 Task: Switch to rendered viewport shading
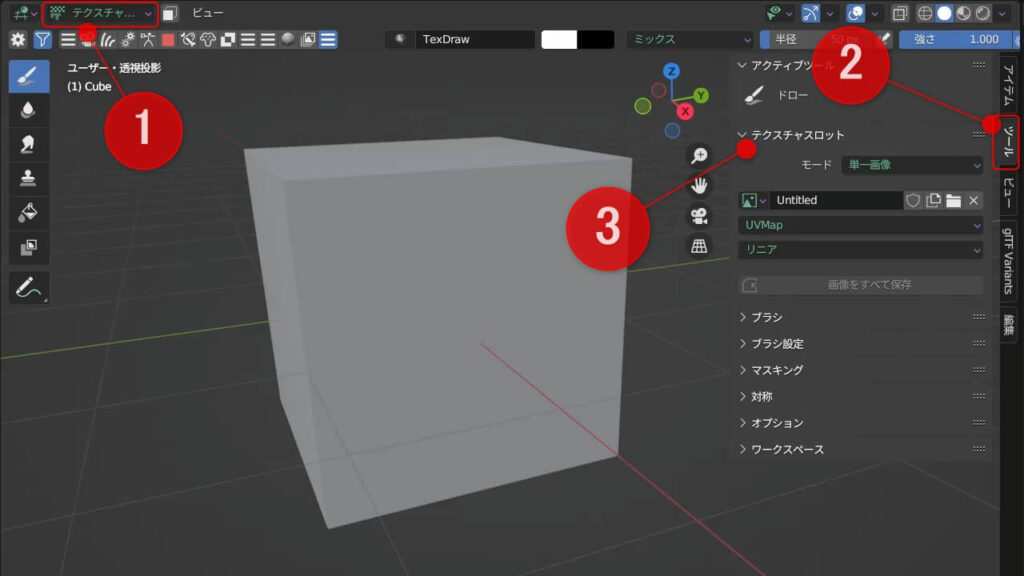(x=983, y=13)
